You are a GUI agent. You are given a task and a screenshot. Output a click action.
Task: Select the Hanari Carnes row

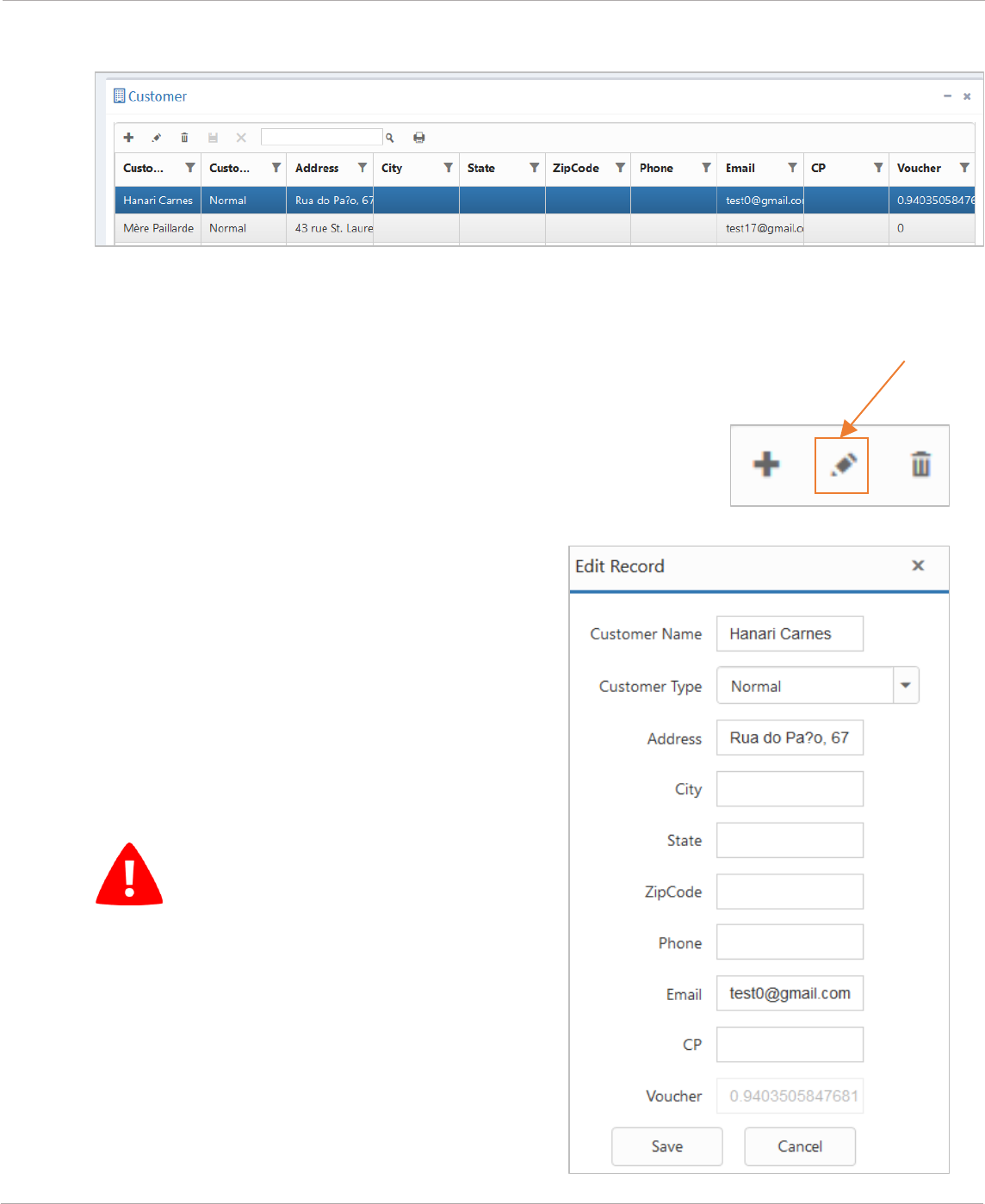(x=544, y=201)
